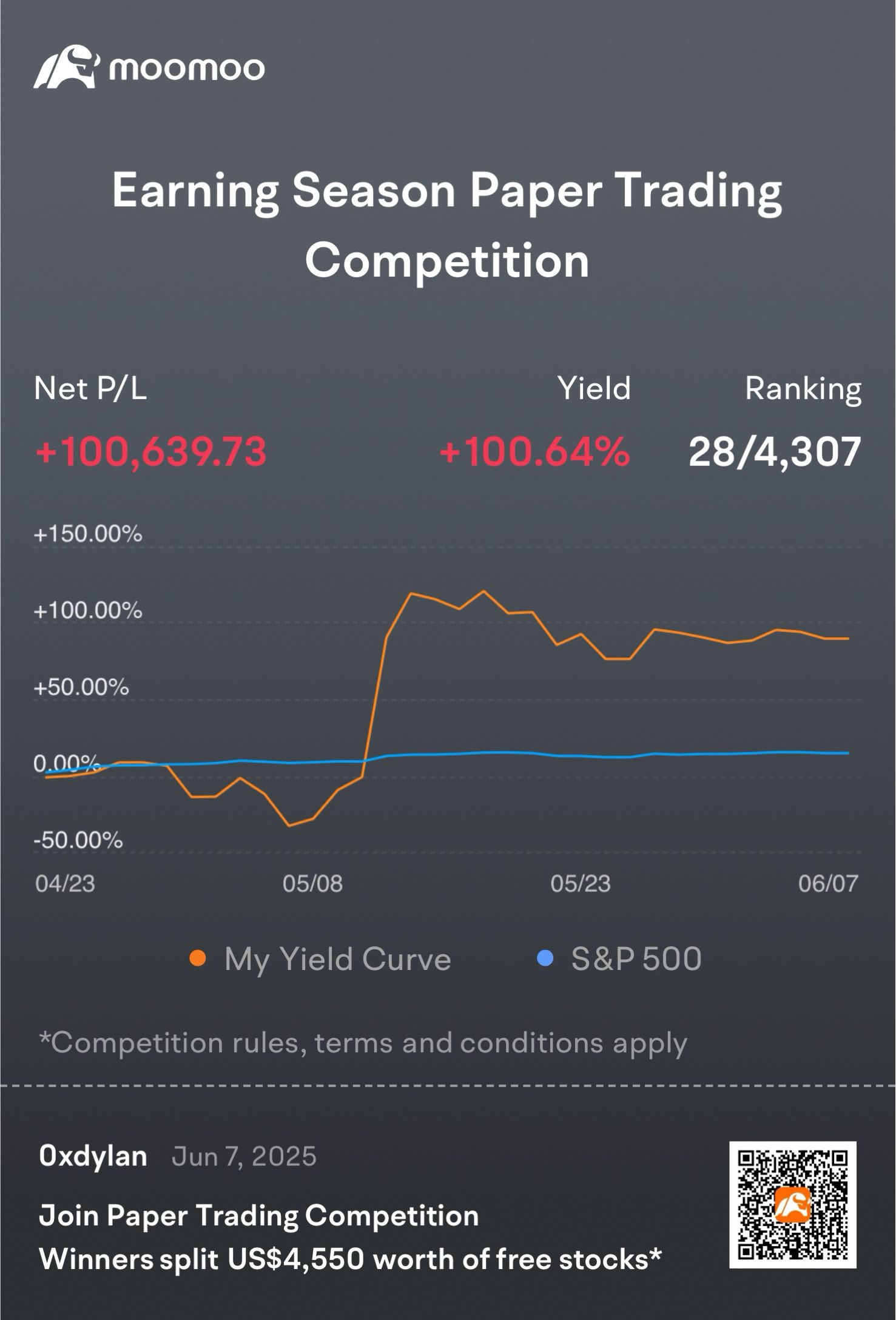The width and height of the screenshot is (896, 1320).
Task: Select the orange My Yield Curve dot
Action: coord(198,959)
